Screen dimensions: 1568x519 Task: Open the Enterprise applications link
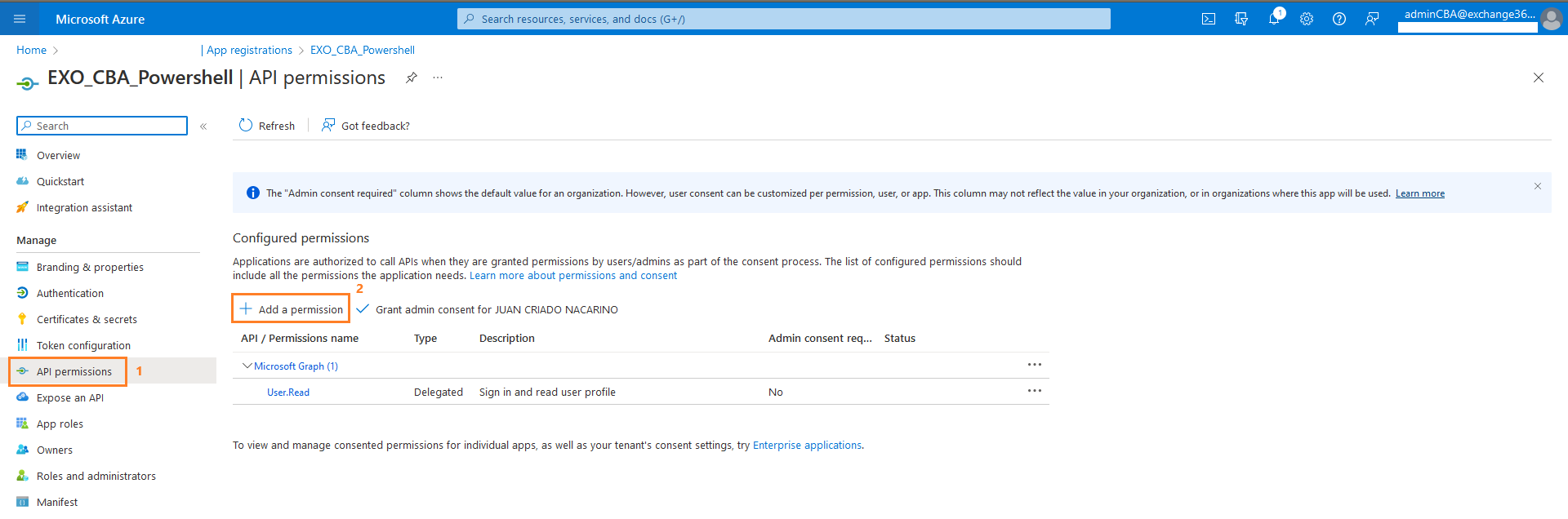tap(807, 446)
